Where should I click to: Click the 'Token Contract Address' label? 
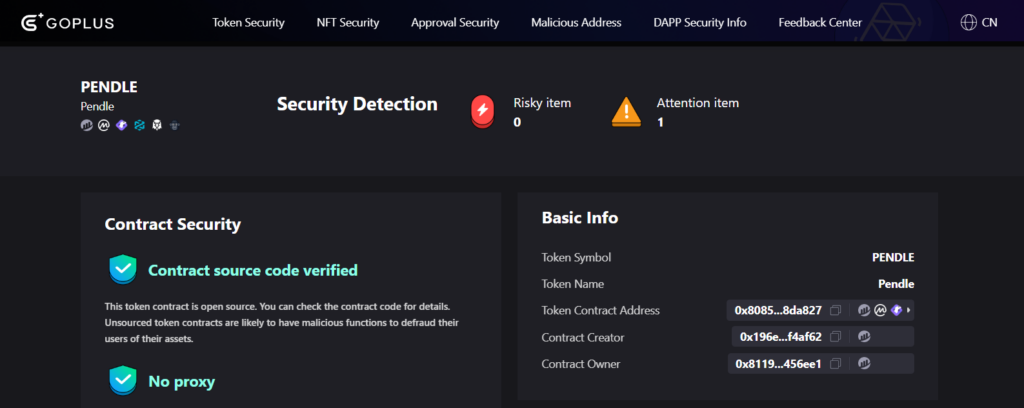tap(601, 311)
